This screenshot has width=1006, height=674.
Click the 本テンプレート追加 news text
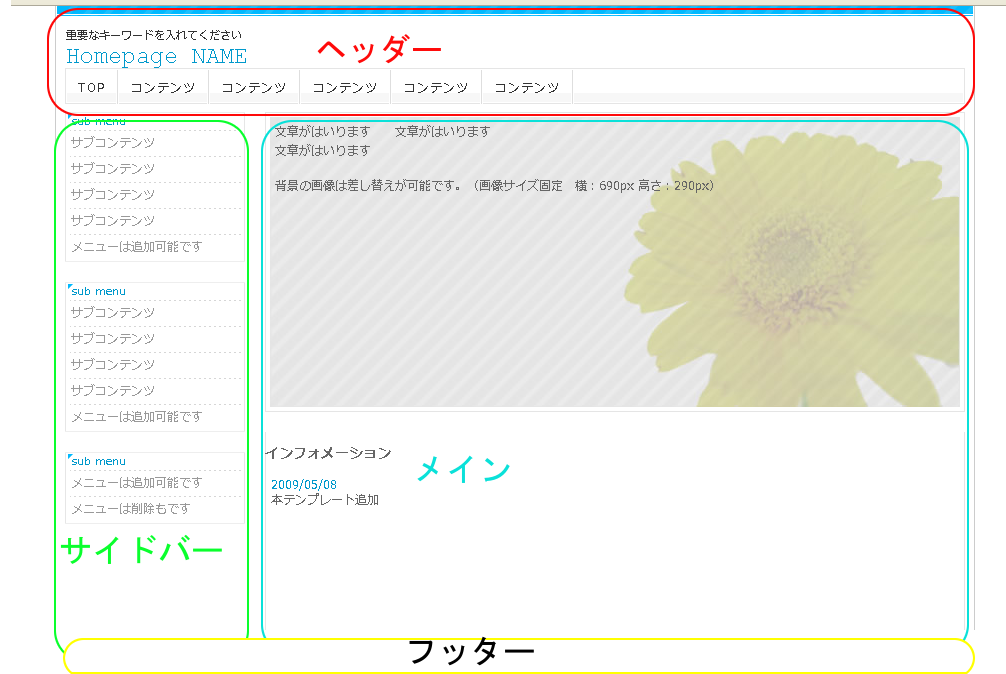pos(325,500)
